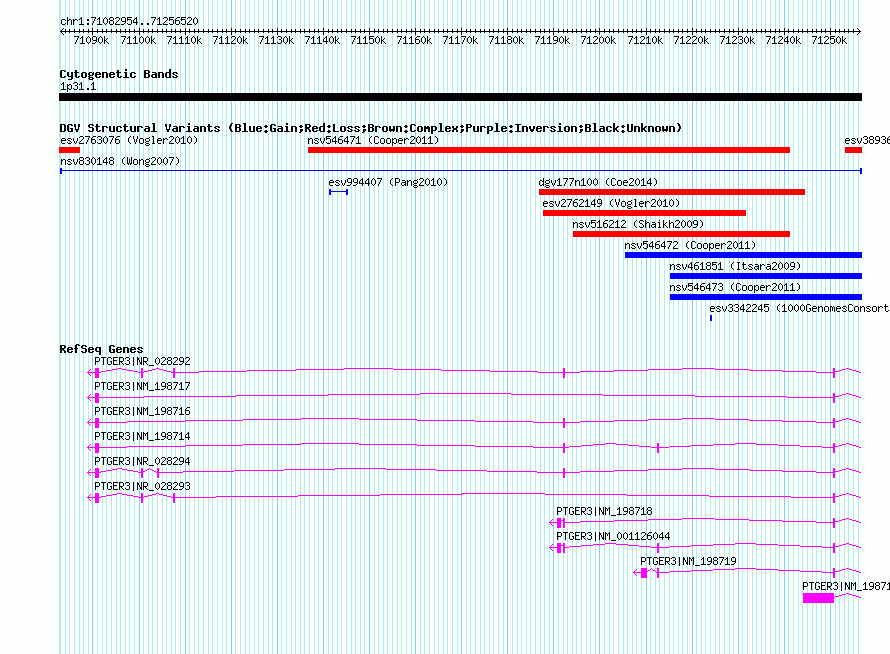This screenshot has height=654, width=890.
Task: Click the nsv461851 (Itsara2009) label text
Action: 735,266
